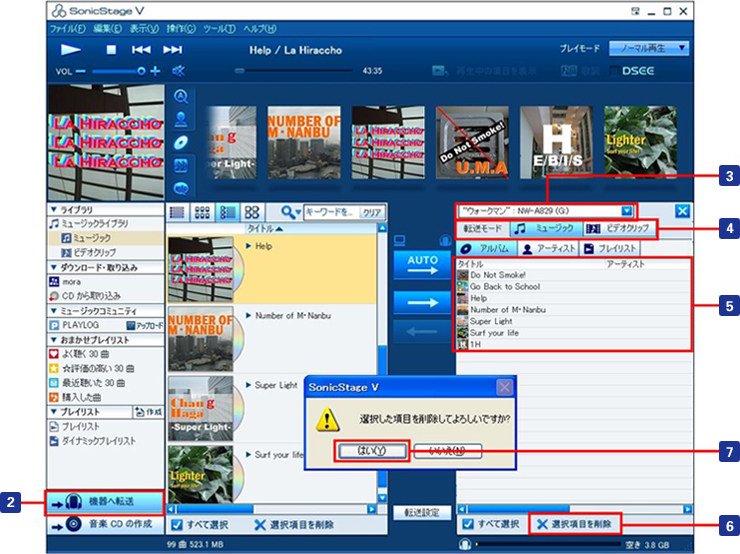Screen dimensions: 740x554
Task: Collapse the ライブラリ tree section
Action: 53,210
